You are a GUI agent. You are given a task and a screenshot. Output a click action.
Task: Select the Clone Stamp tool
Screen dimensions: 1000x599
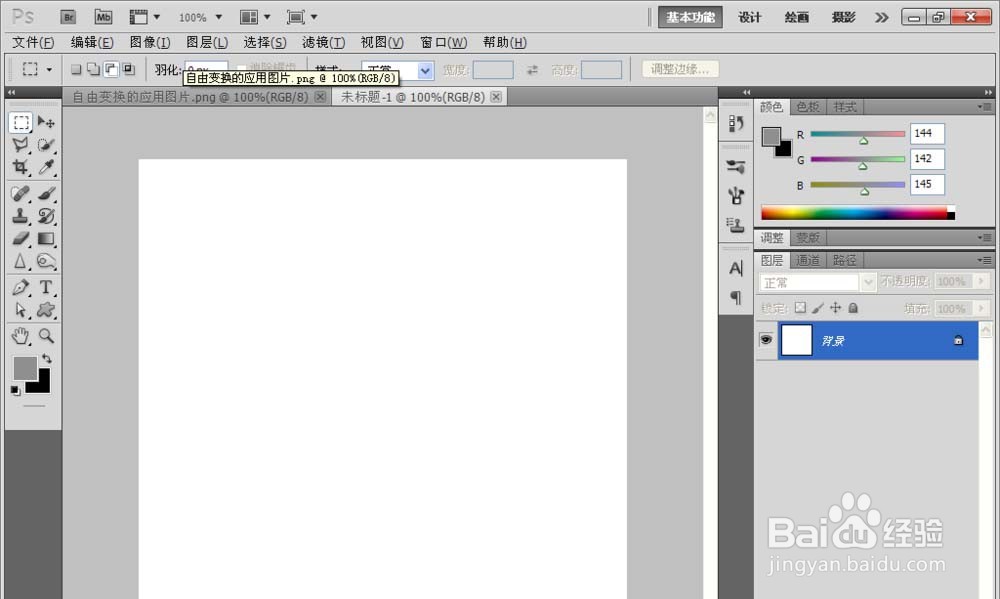coord(21,216)
